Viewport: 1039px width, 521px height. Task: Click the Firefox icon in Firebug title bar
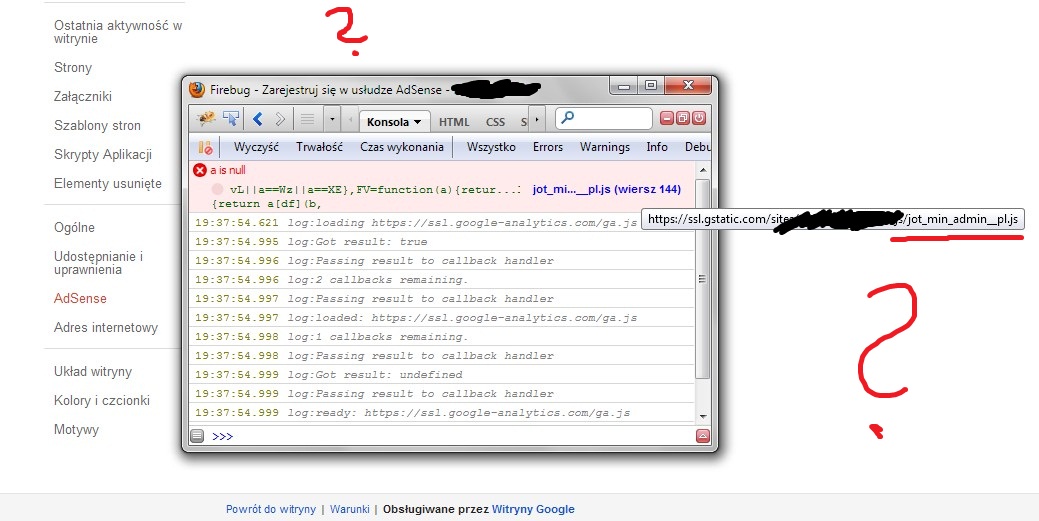coord(197,89)
